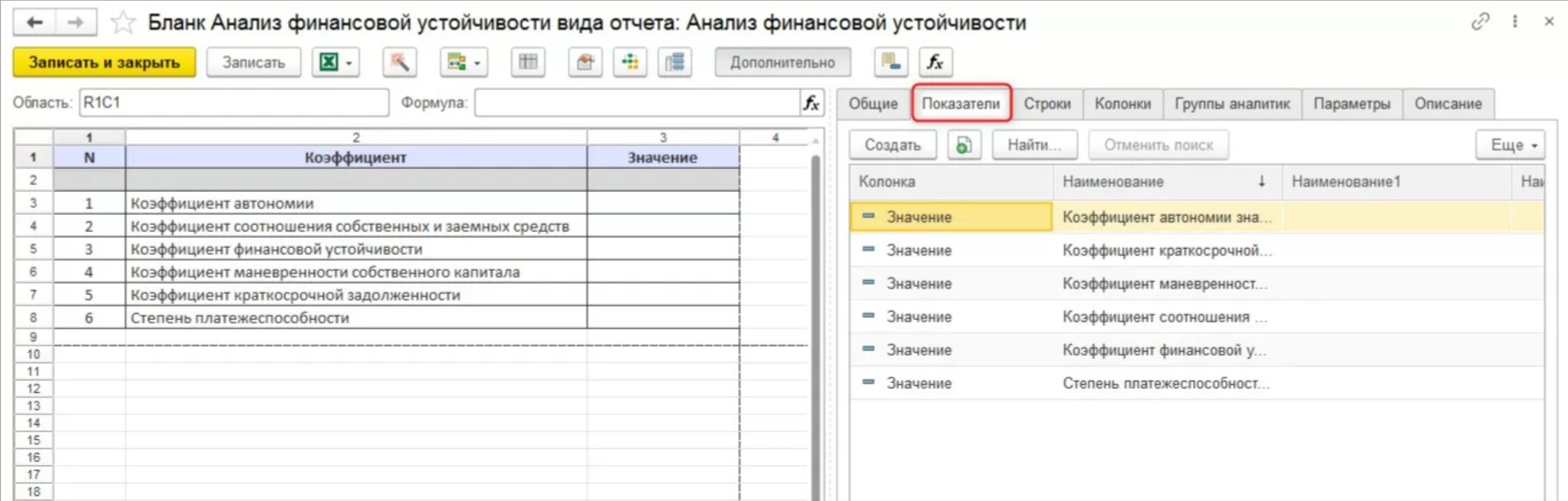This screenshot has width=1568, height=501.
Task: Copy link via the chain icon
Action: (1480, 22)
